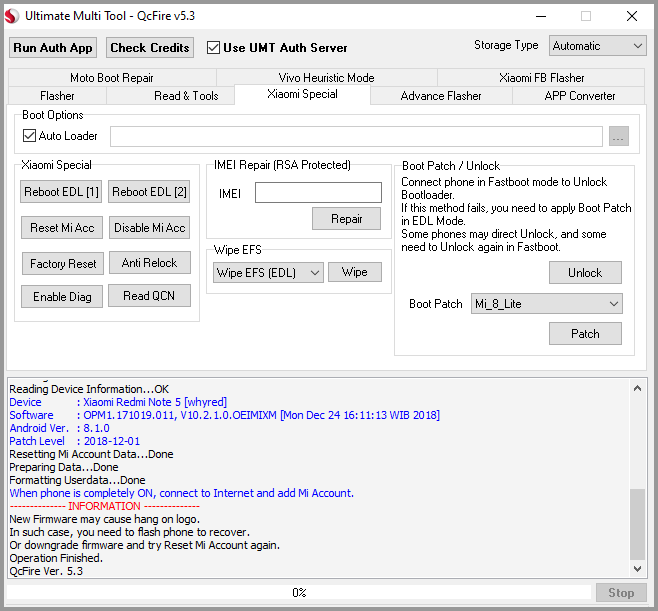Uncheck the Auto Loader checkbox
The width and height of the screenshot is (658, 611).
tap(29, 136)
